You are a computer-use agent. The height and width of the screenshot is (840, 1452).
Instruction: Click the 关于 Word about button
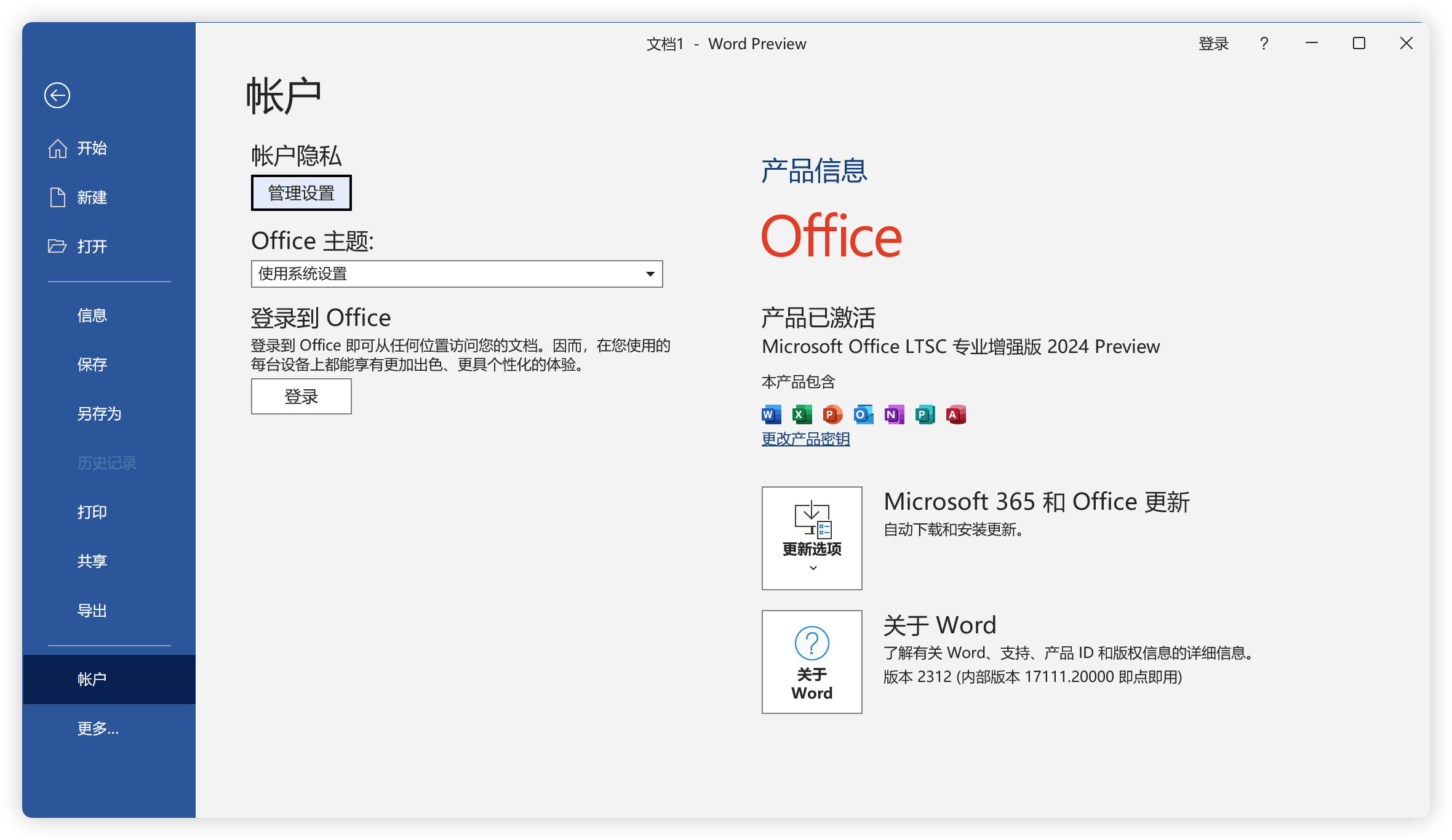coord(812,662)
